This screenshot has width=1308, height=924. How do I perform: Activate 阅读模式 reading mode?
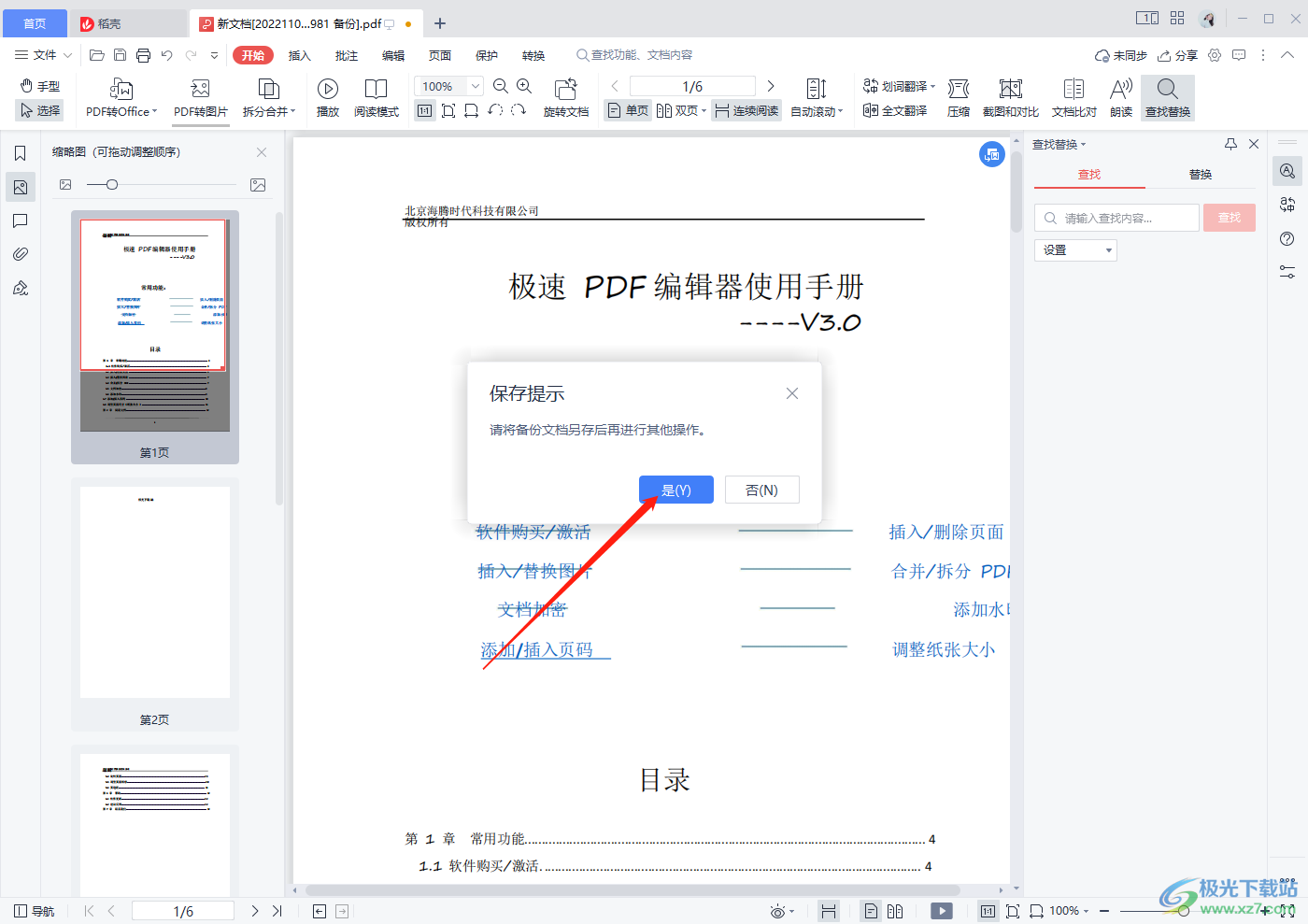tap(377, 97)
